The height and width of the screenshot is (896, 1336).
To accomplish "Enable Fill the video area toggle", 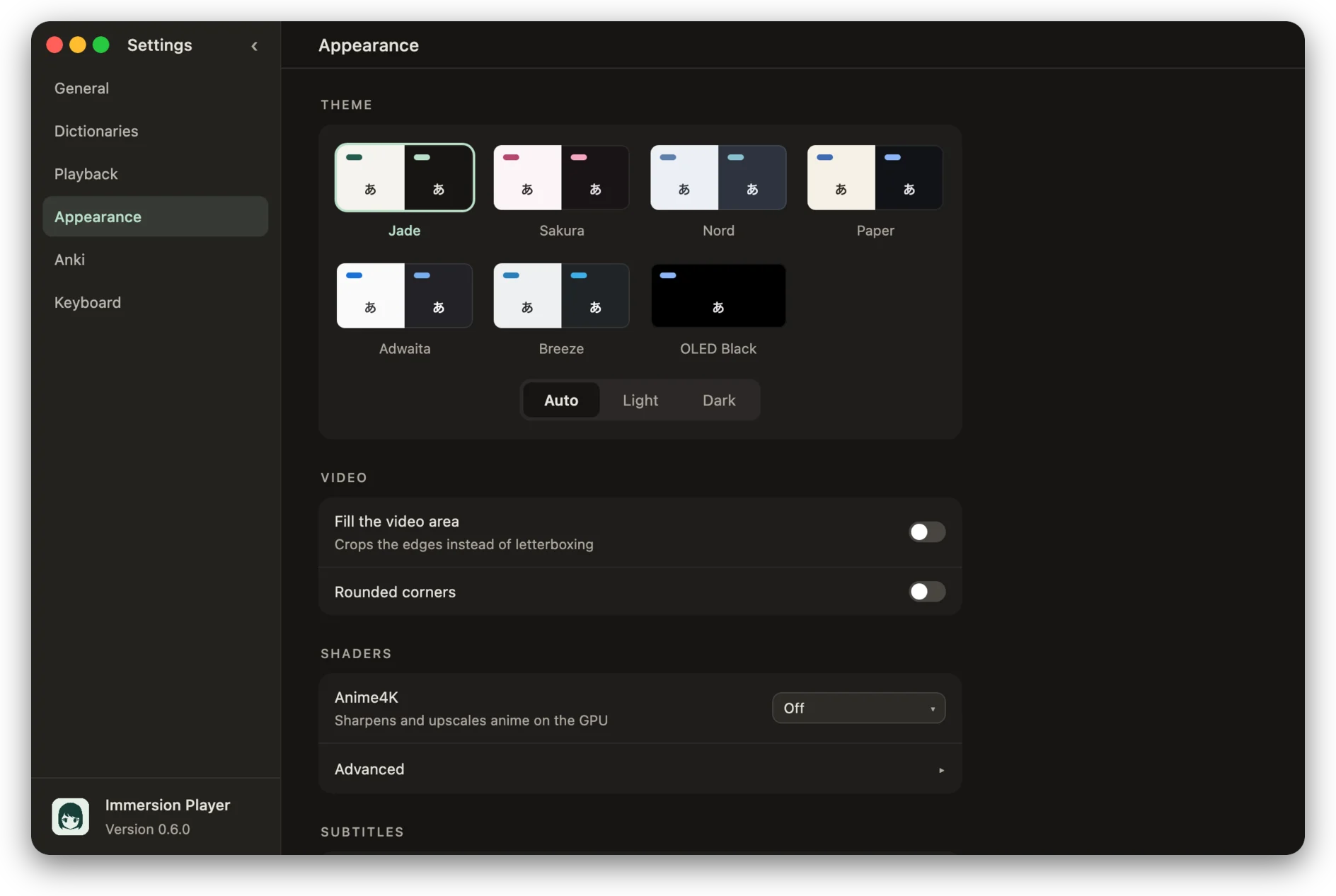I will point(927,532).
